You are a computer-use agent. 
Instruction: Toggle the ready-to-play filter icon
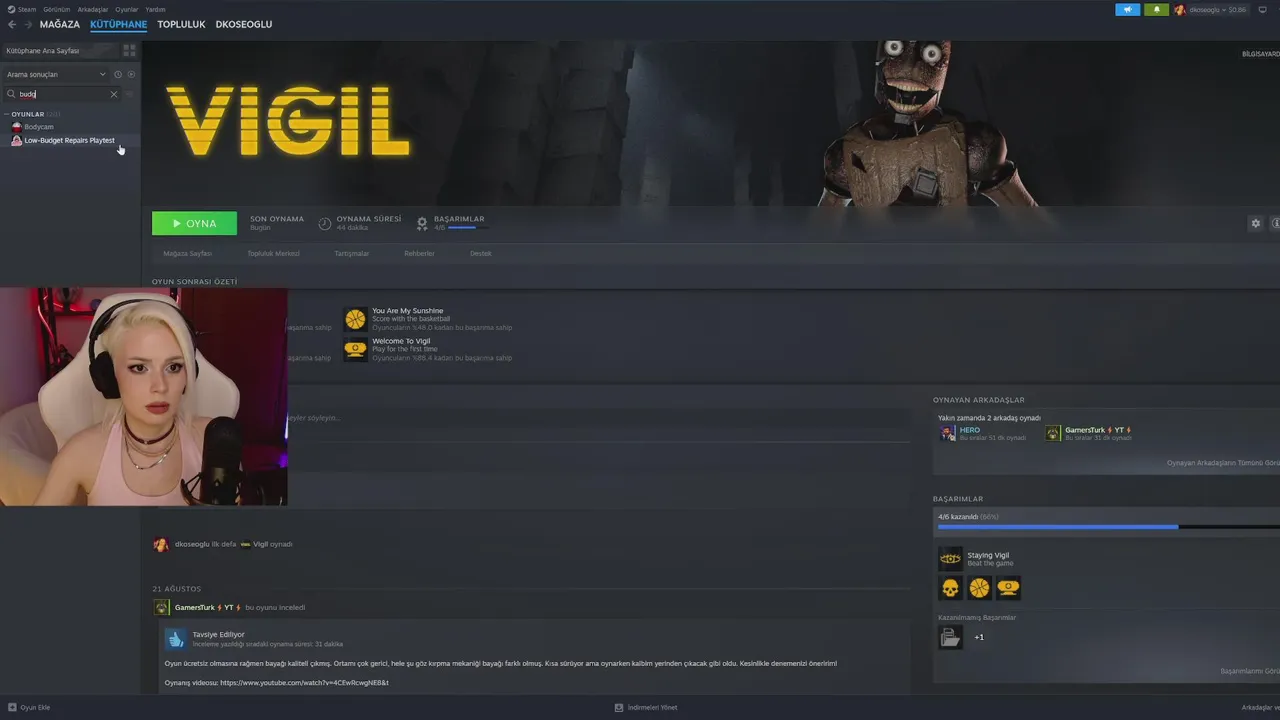tap(131, 74)
